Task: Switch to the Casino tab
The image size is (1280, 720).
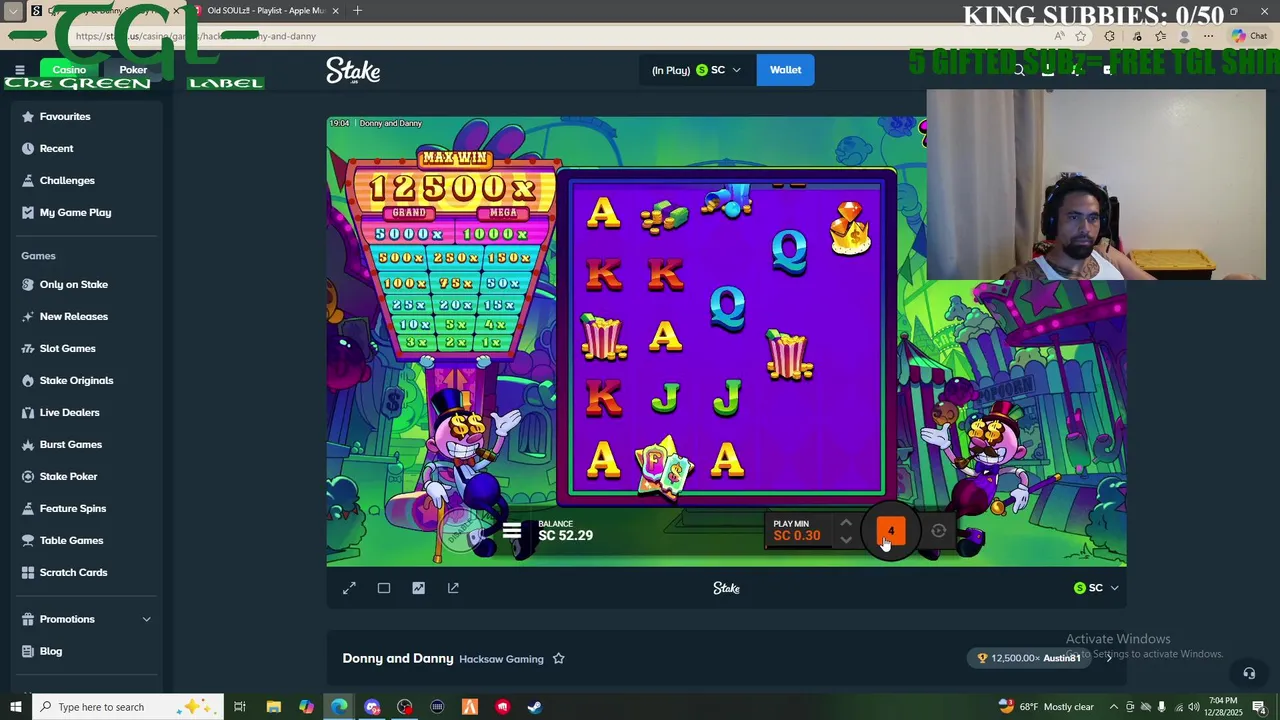Action: pos(69,70)
